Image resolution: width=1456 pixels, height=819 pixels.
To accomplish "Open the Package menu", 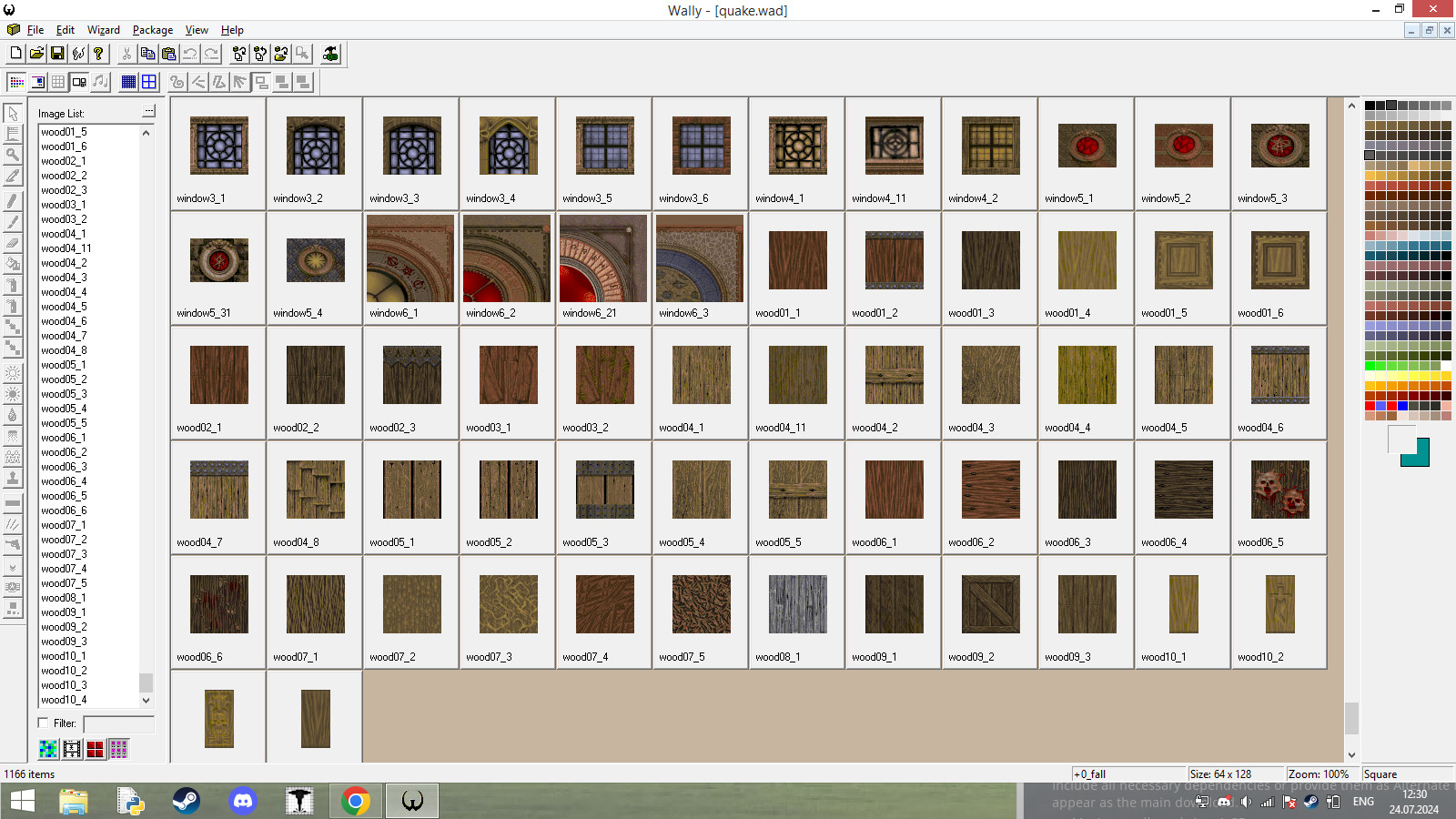I will tap(152, 30).
